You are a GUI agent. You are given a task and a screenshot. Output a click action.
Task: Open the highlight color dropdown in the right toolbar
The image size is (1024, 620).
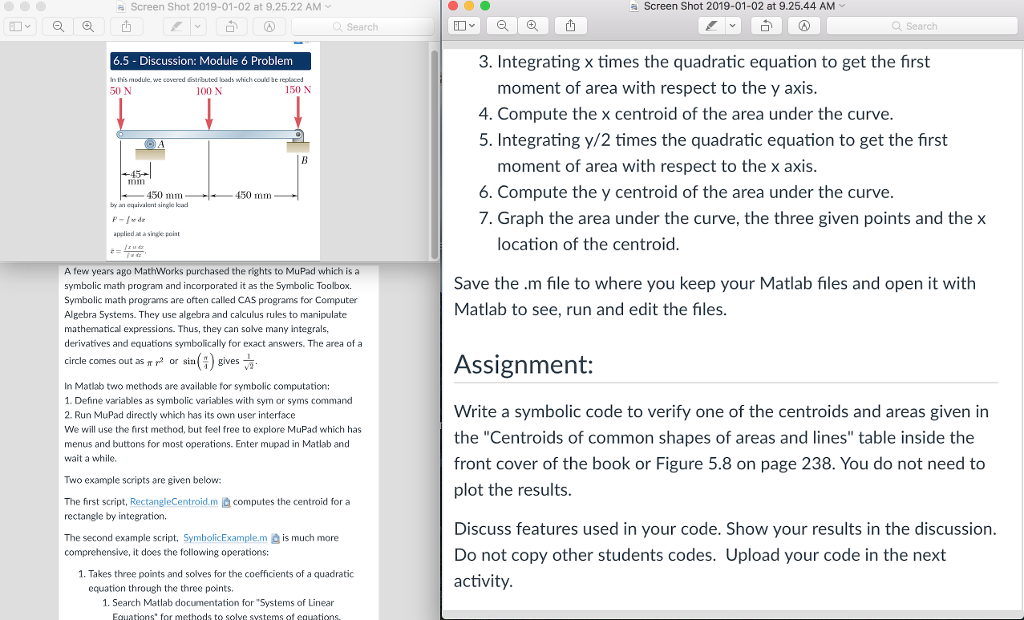point(733,25)
